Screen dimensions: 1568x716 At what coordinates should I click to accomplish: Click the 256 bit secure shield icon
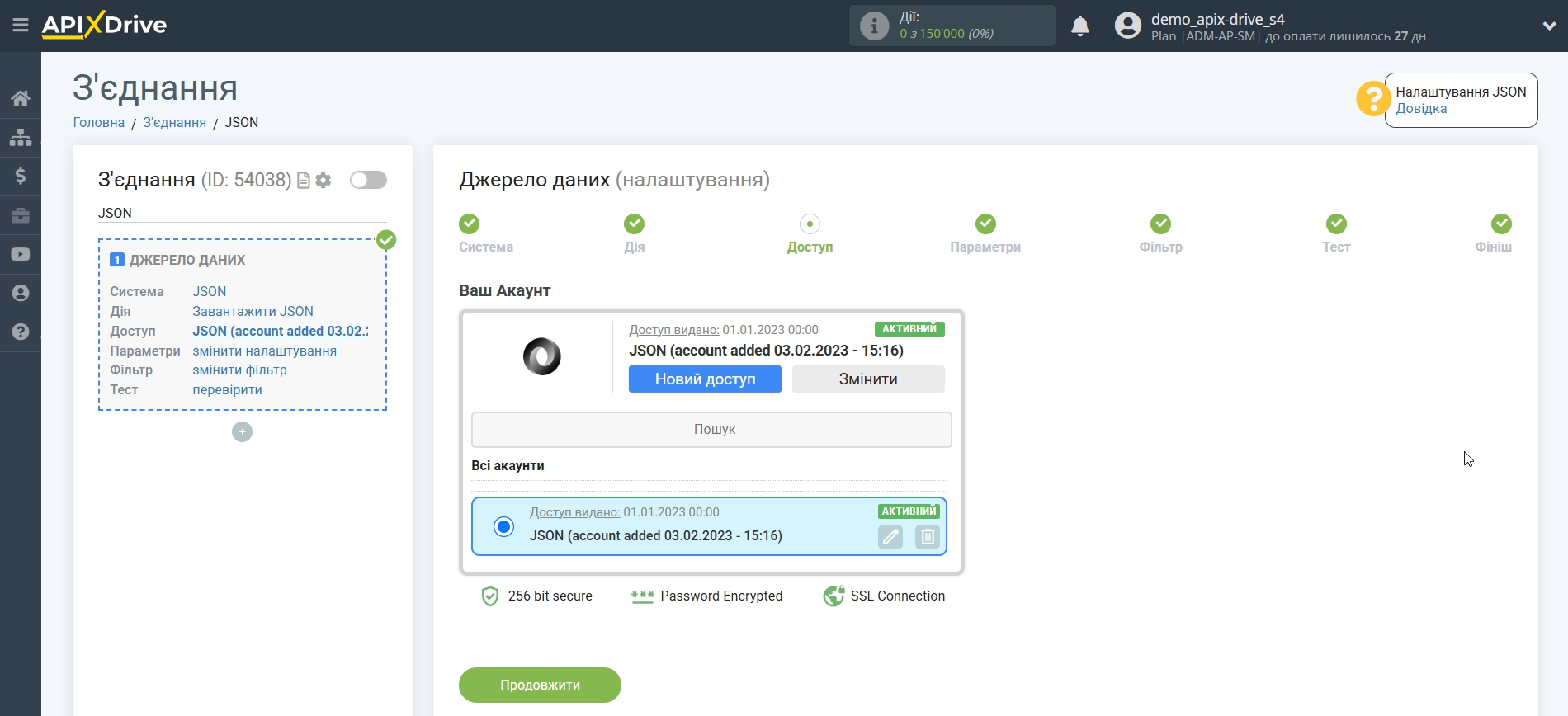[x=490, y=596]
